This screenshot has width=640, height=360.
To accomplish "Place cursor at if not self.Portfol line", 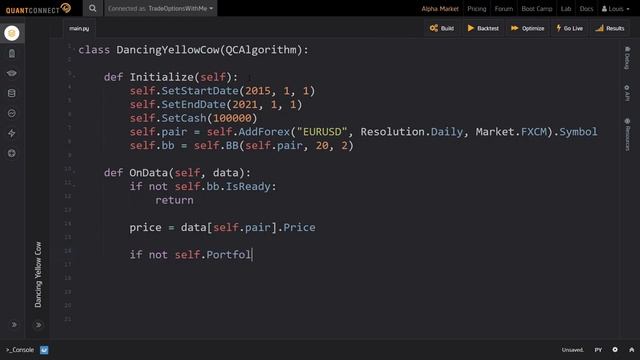I will [x=191, y=255].
